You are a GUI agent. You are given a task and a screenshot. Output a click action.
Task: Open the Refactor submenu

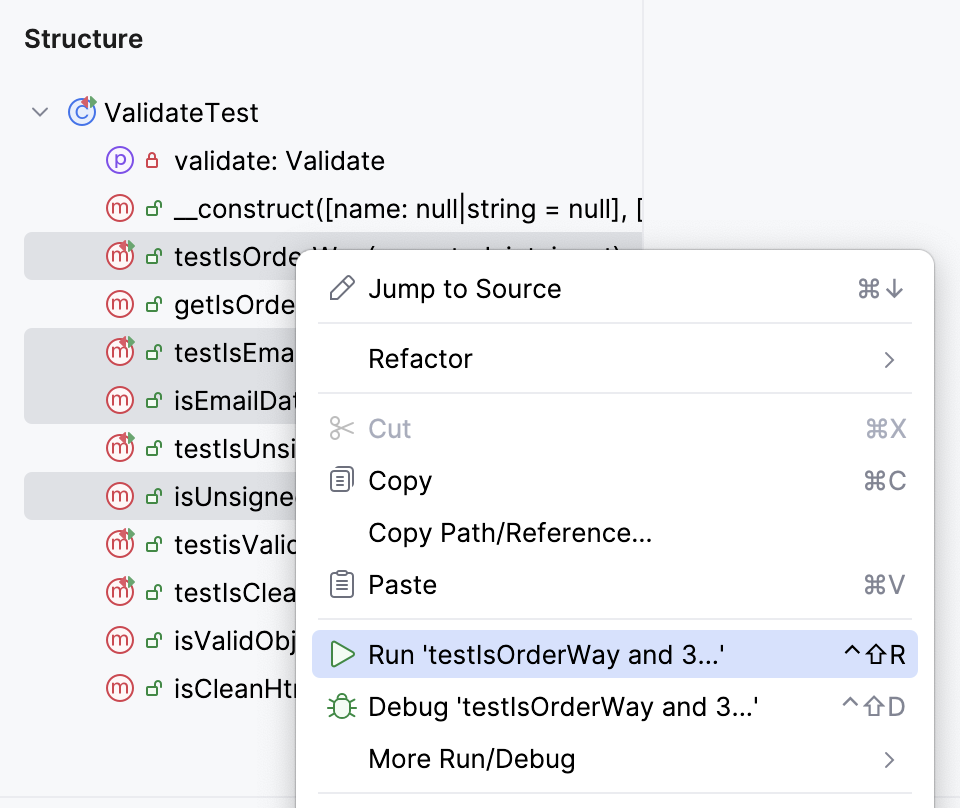[x=420, y=358]
